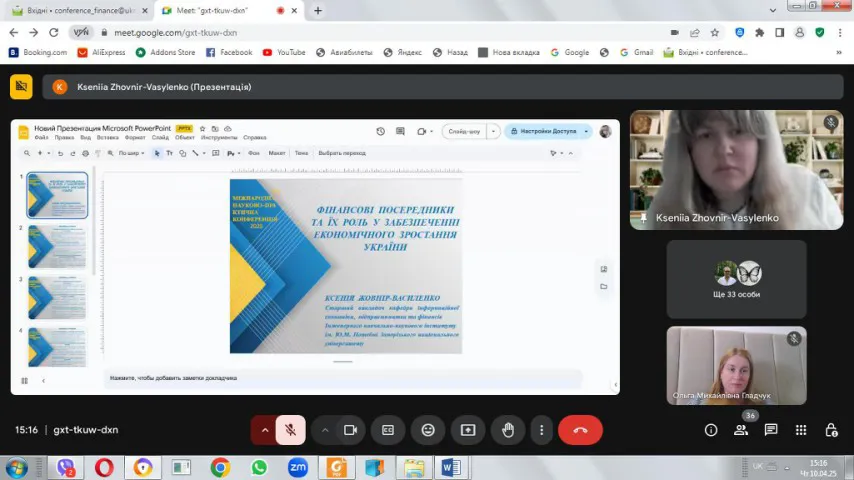854x480 pixels.
Task: Click the 'Ще 33 особи' participants tile
Action: [737, 279]
